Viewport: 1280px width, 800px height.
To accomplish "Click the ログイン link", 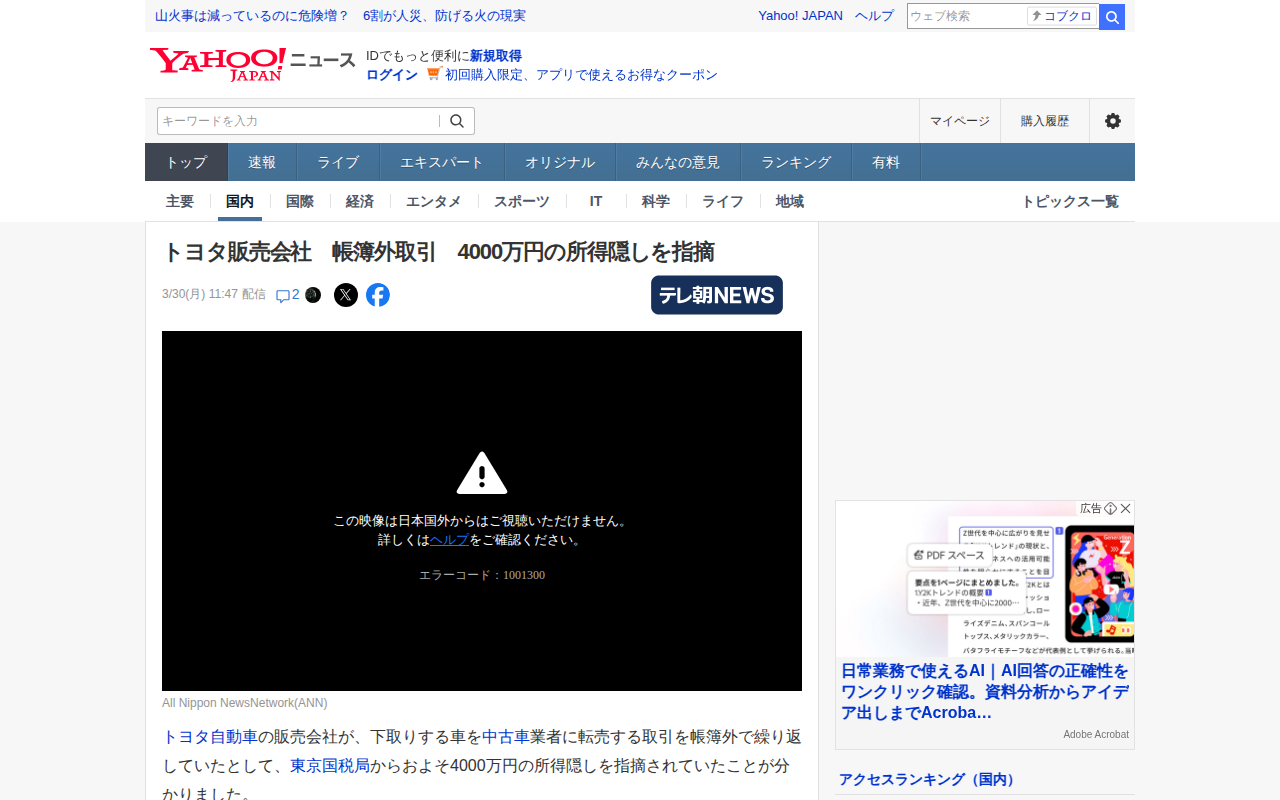I will 392,75.
